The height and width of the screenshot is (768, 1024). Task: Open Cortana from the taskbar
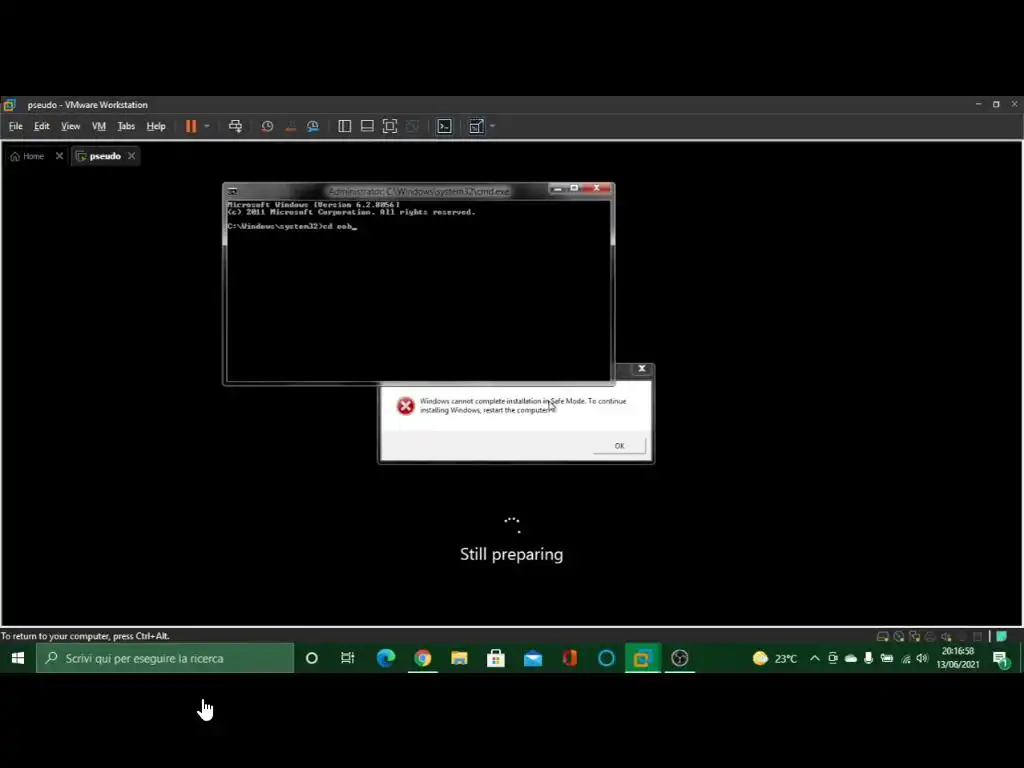312,658
